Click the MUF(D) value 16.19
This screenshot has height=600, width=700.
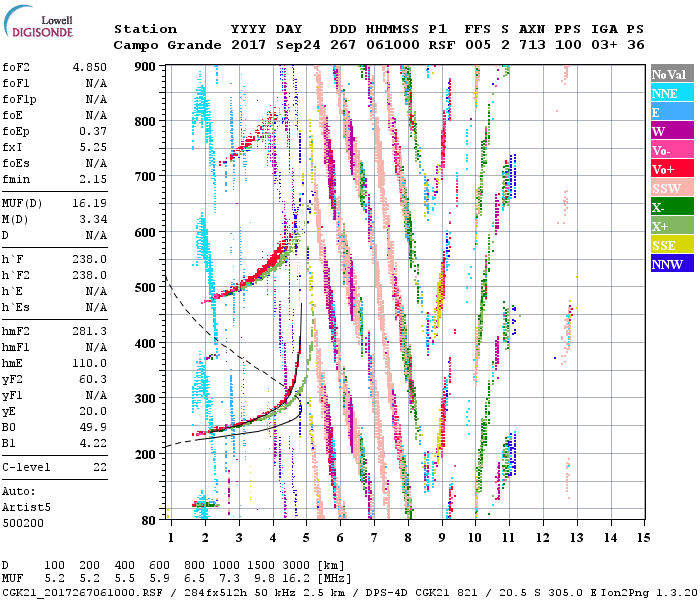[x=90, y=204]
